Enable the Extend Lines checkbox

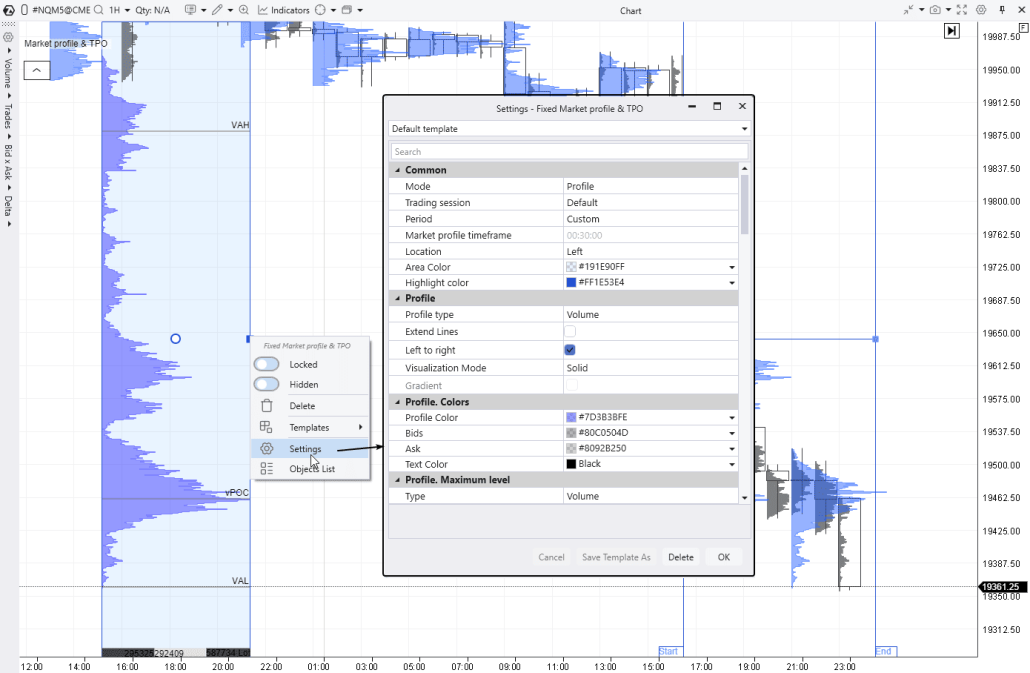[570, 331]
